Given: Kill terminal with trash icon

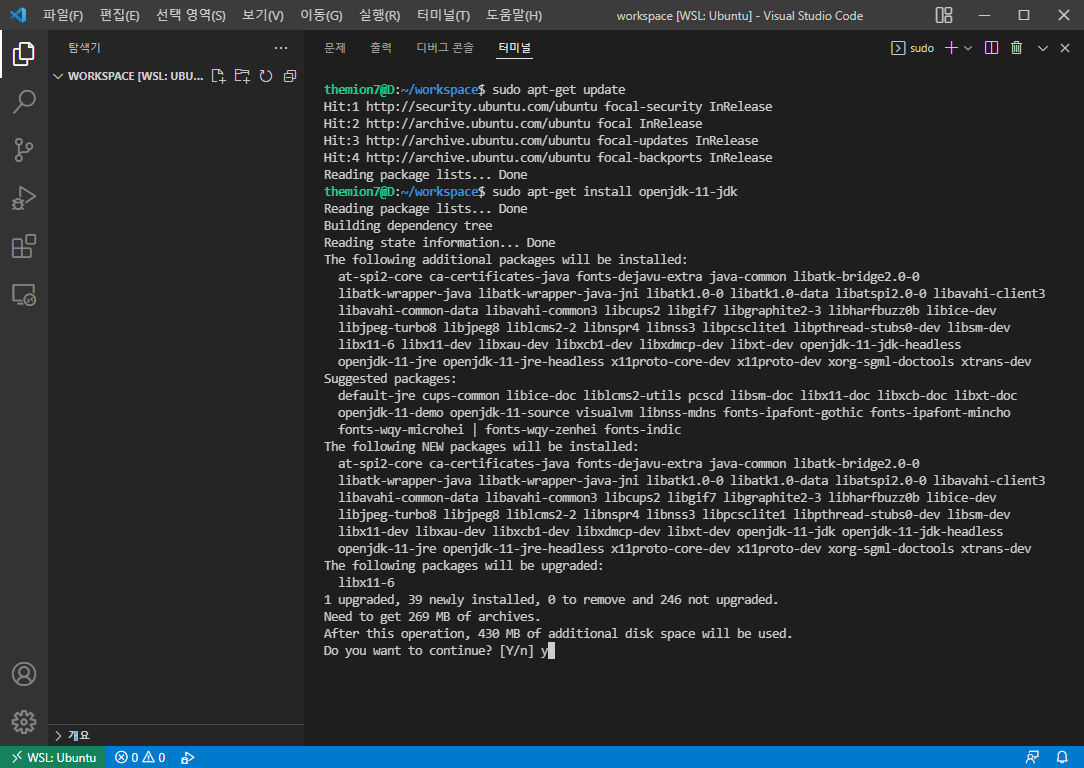Looking at the screenshot, I should [x=1016, y=48].
